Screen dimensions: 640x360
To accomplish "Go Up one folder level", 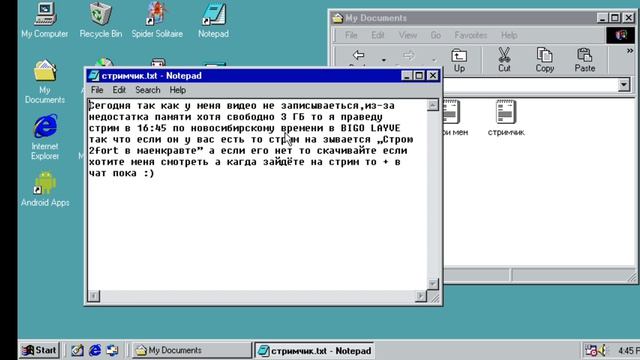I will [459, 60].
